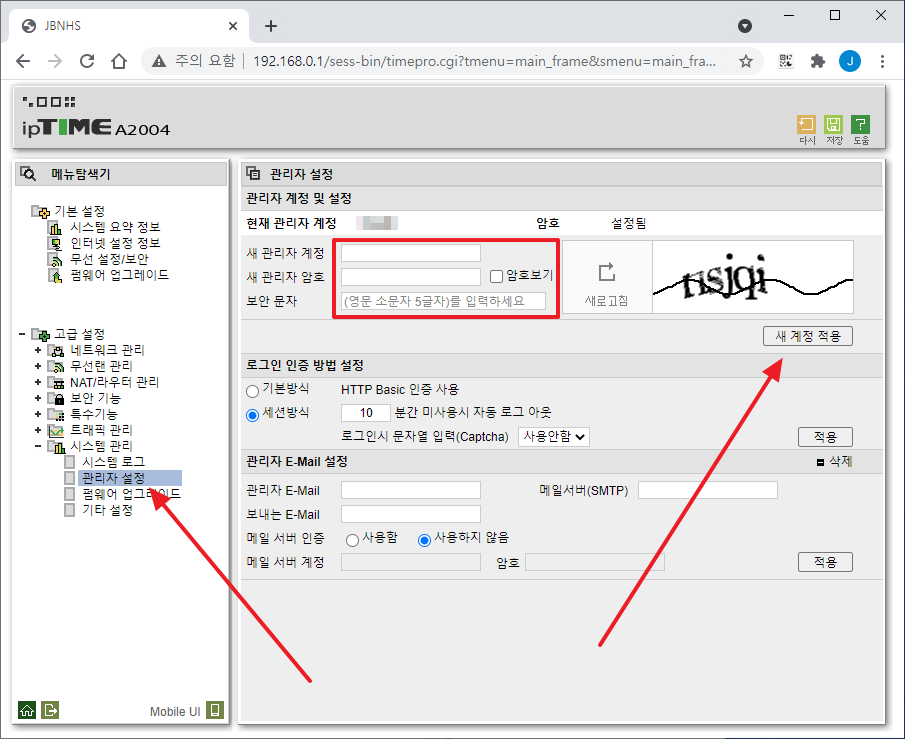Click the basic 펌웨어 업그레이드 icon under 기본 설정
This screenshot has height=739, width=905.
[55, 276]
